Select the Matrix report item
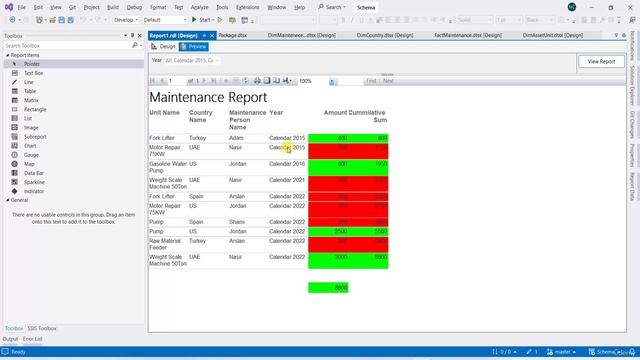This screenshot has height=360, width=640. (x=73, y=100)
